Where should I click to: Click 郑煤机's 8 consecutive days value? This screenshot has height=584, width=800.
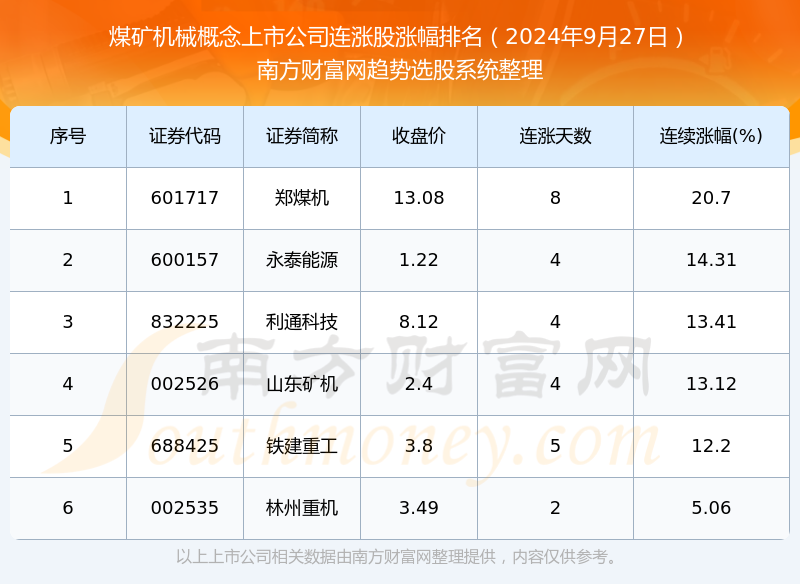click(x=555, y=198)
